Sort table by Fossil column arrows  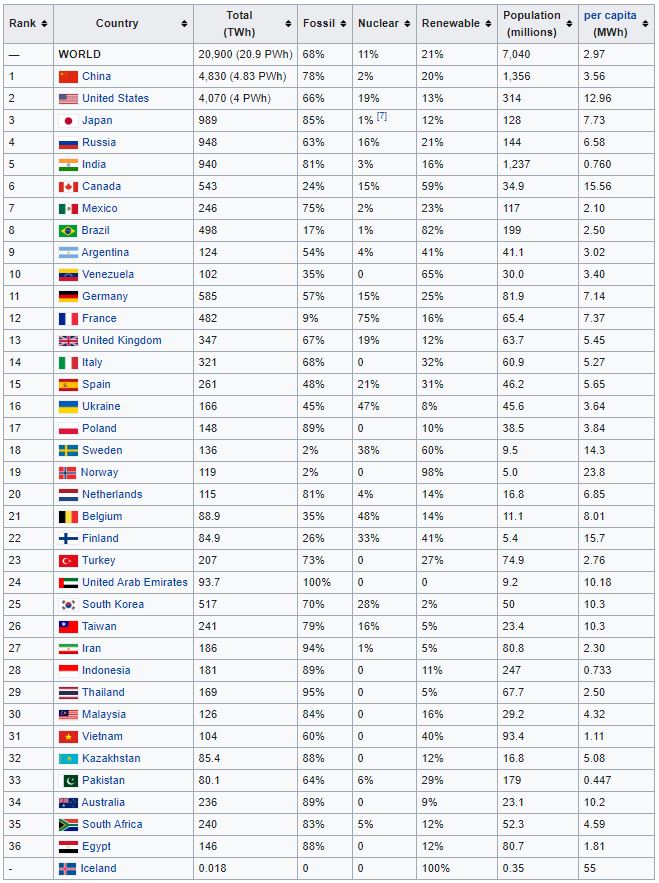point(342,24)
